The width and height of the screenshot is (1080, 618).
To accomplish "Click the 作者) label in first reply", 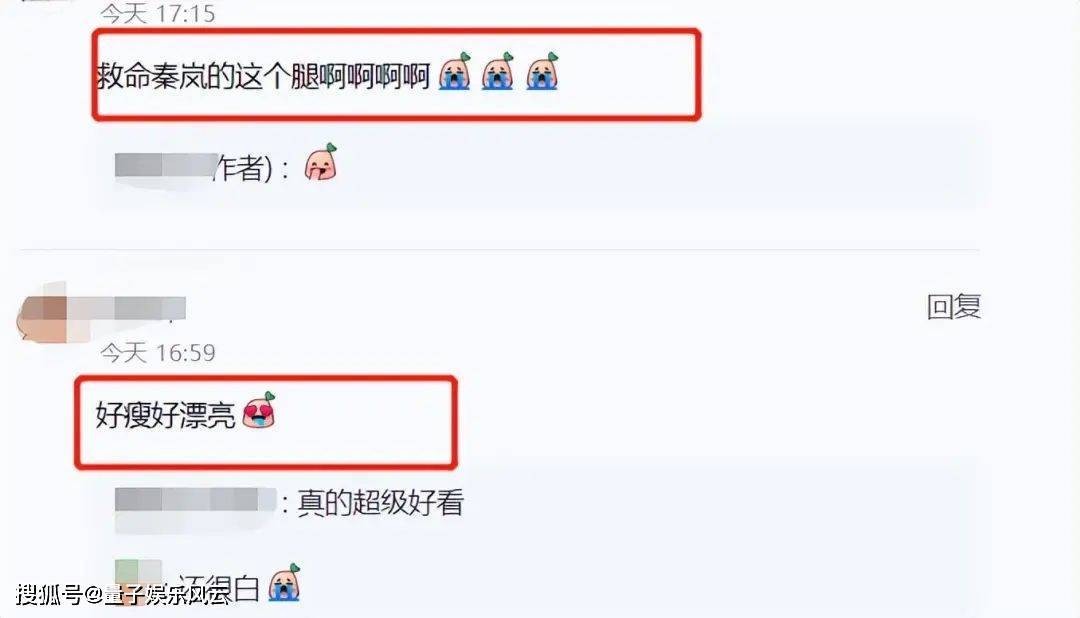I will click(x=242, y=167).
